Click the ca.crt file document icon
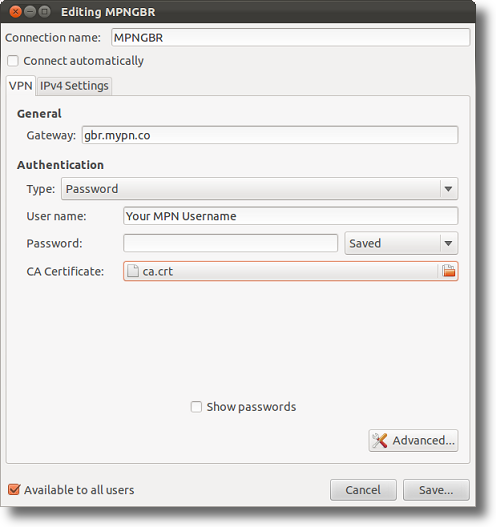 point(133,271)
